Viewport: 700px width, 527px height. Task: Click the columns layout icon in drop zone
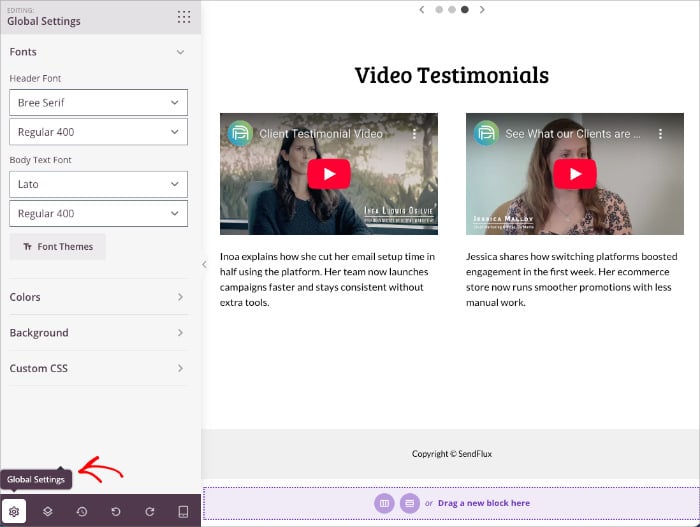pos(385,503)
